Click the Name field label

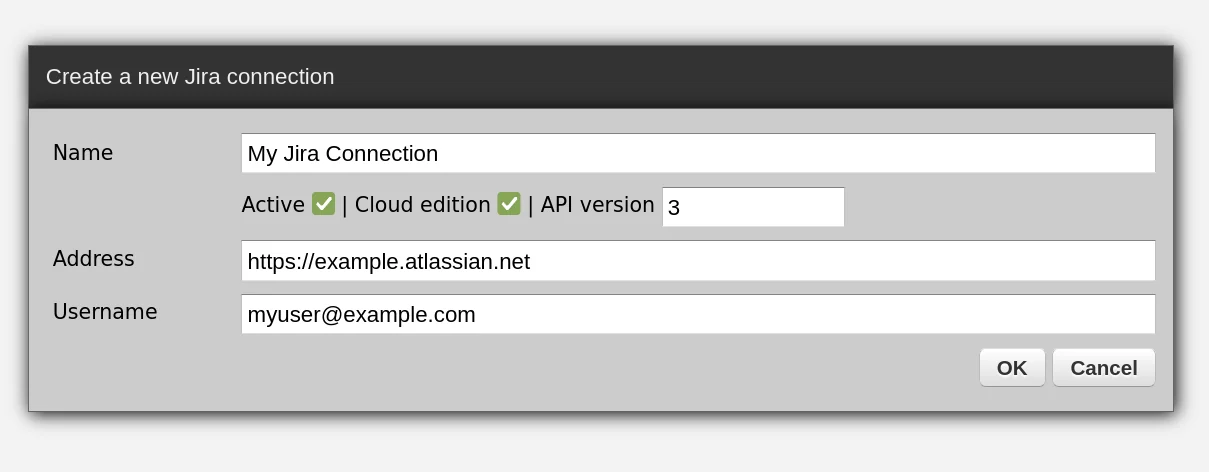83,152
